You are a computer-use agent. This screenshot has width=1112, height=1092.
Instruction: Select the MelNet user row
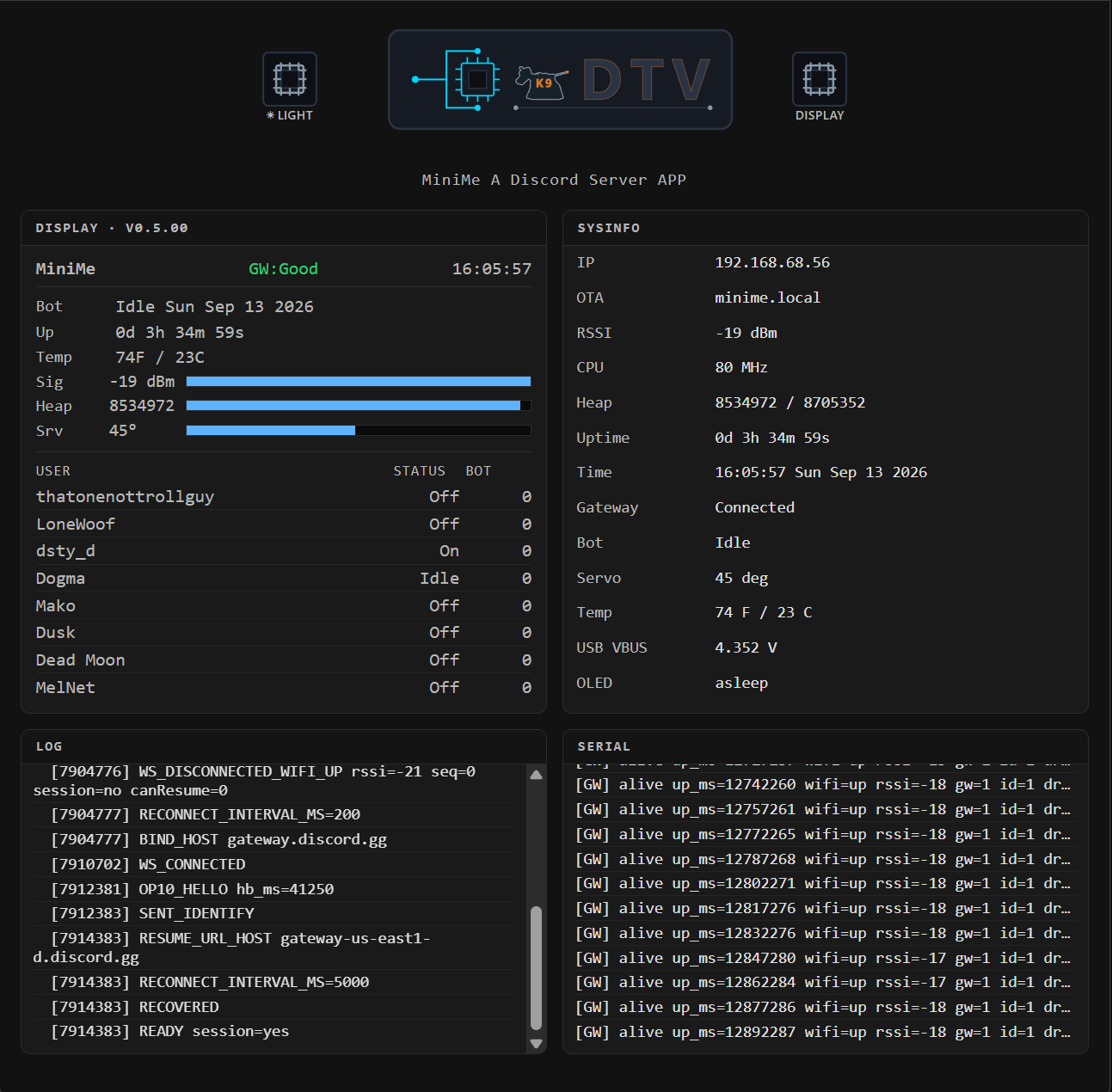pyautogui.click(x=284, y=688)
